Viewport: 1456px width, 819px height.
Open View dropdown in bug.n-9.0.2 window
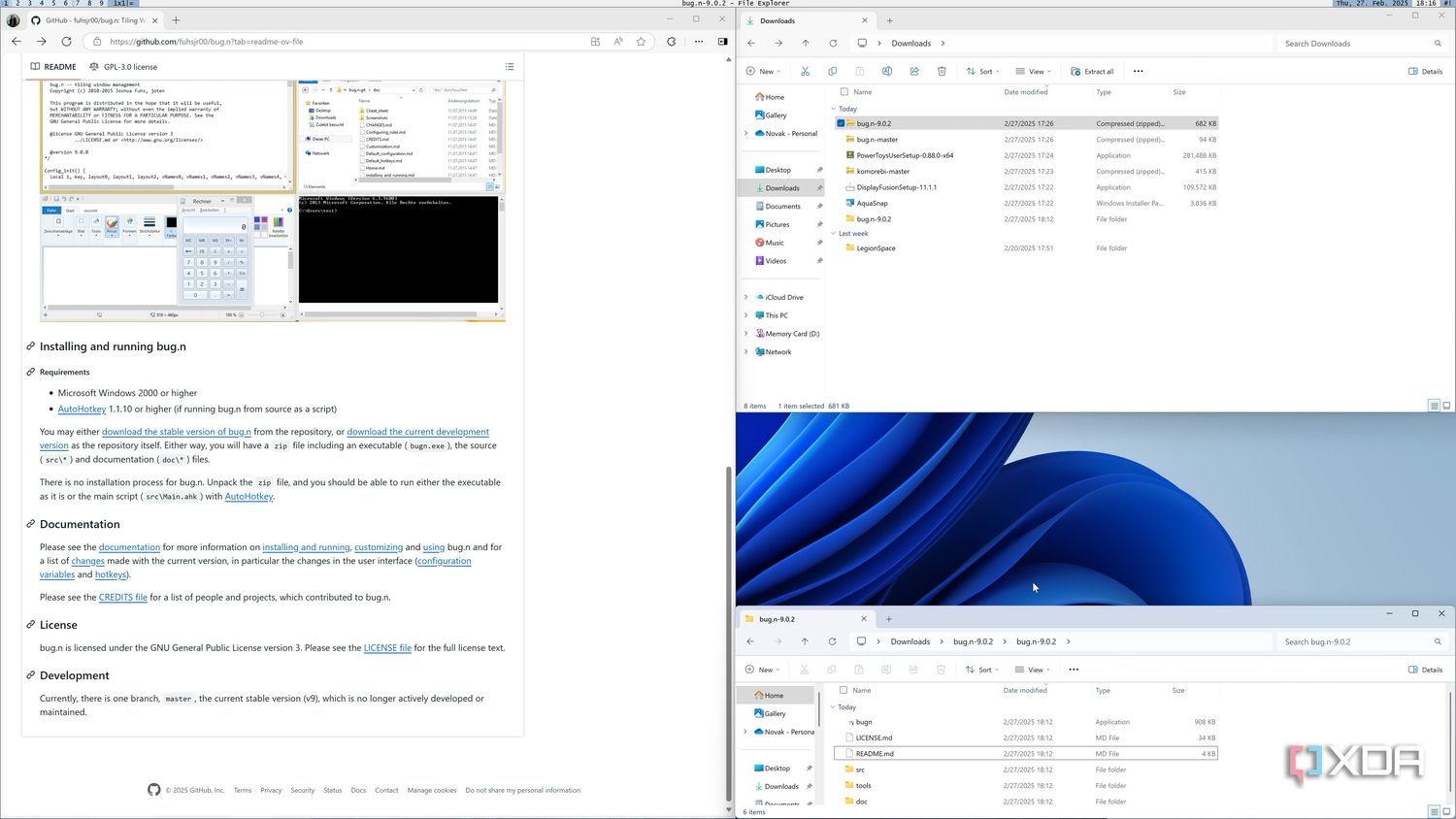pyautogui.click(x=1033, y=670)
